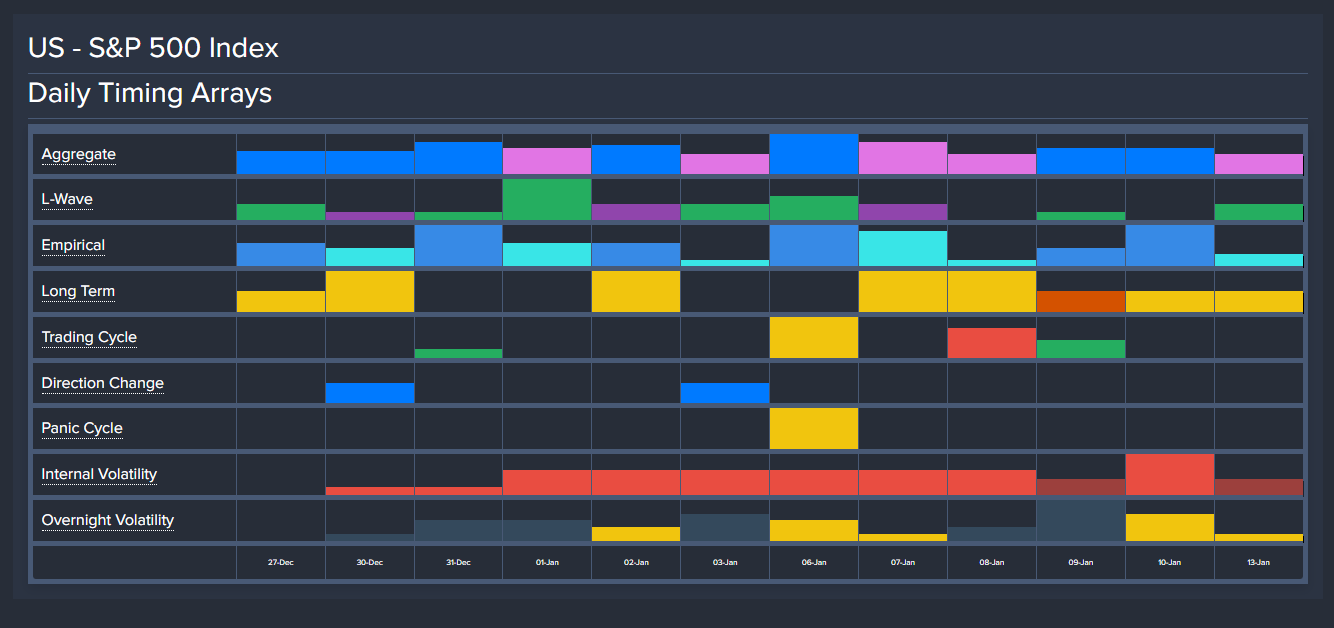The height and width of the screenshot is (628, 1334).
Task: Select the tall blue Aggregate bar on 06-Jan
Action: click(x=814, y=154)
